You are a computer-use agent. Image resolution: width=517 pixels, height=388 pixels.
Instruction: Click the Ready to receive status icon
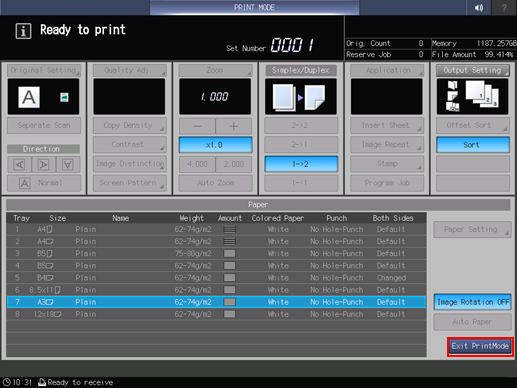click(x=42, y=382)
